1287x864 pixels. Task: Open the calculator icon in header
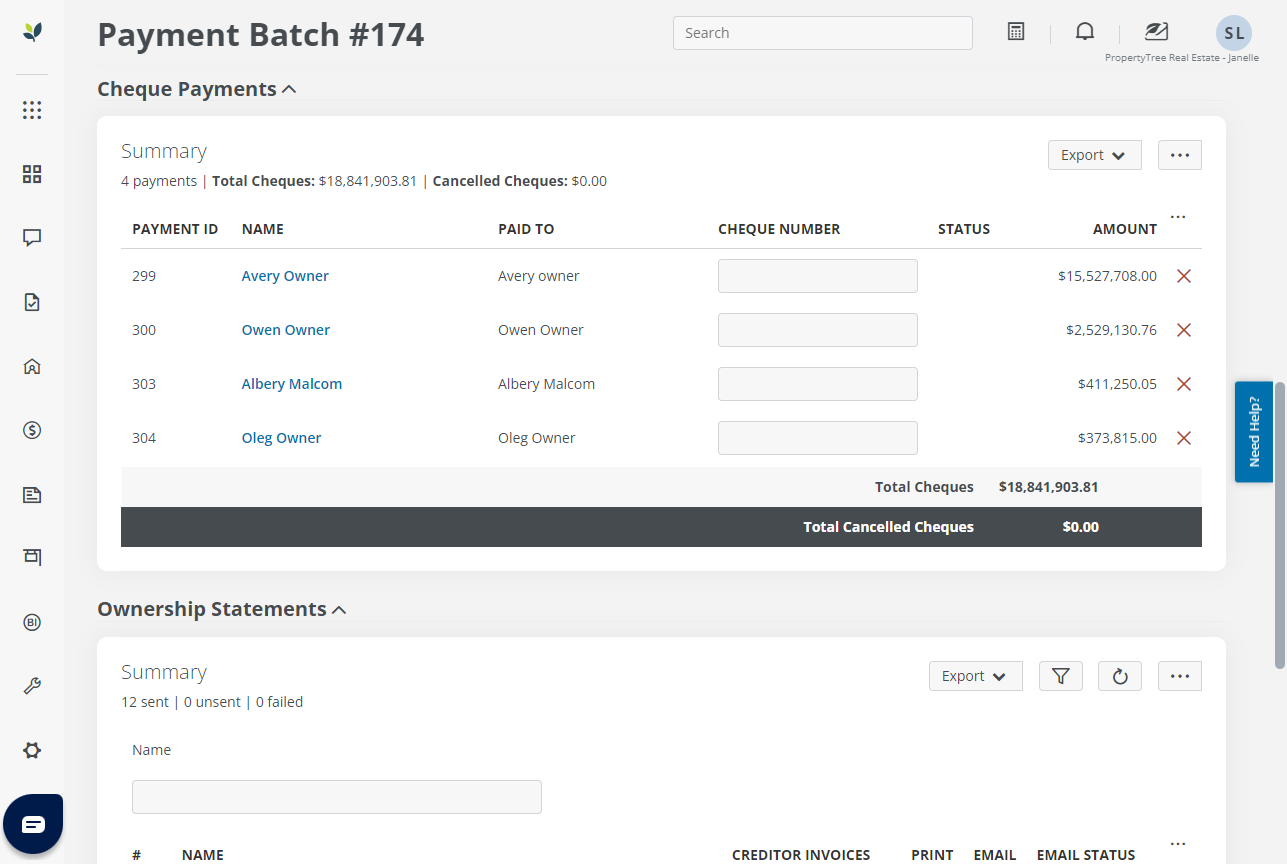[1016, 32]
